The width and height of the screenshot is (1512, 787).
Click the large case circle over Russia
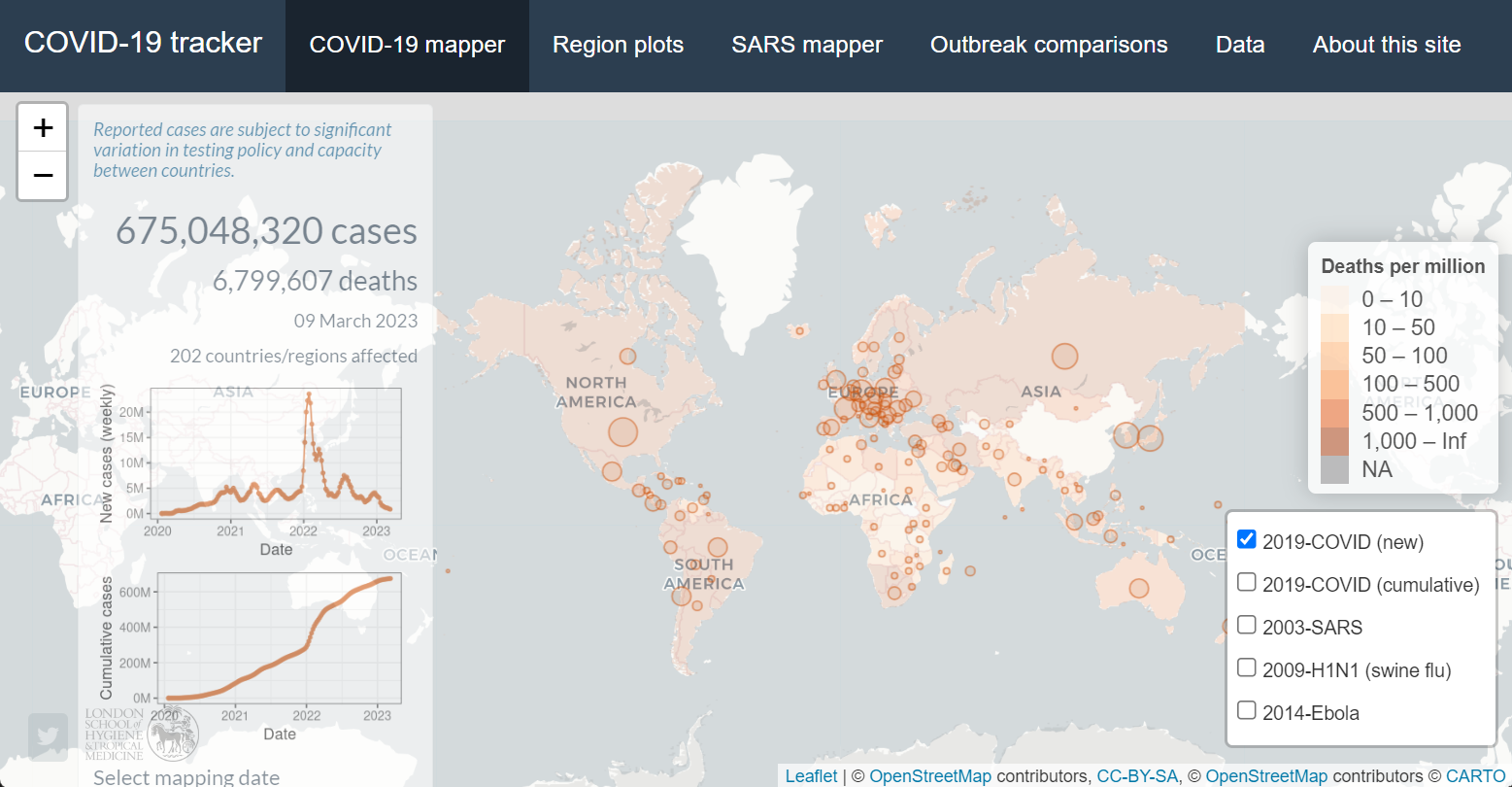point(1065,357)
